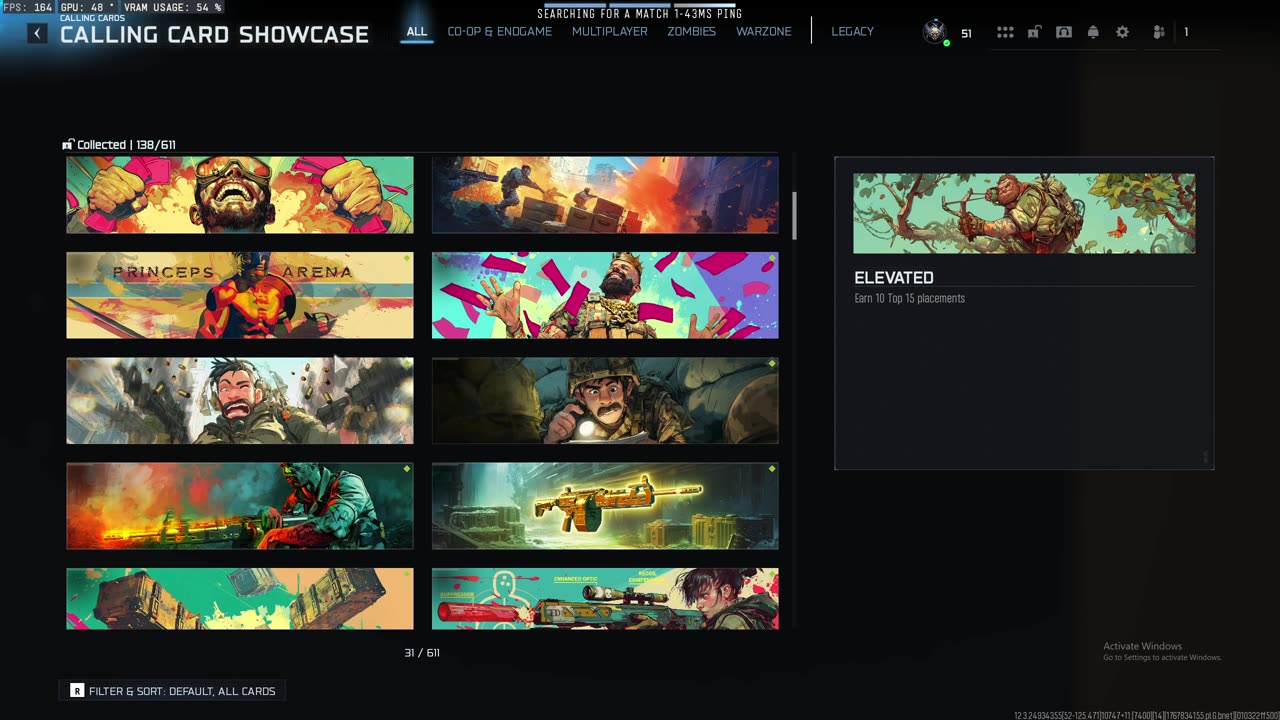Go back using the arrow button

[37, 33]
